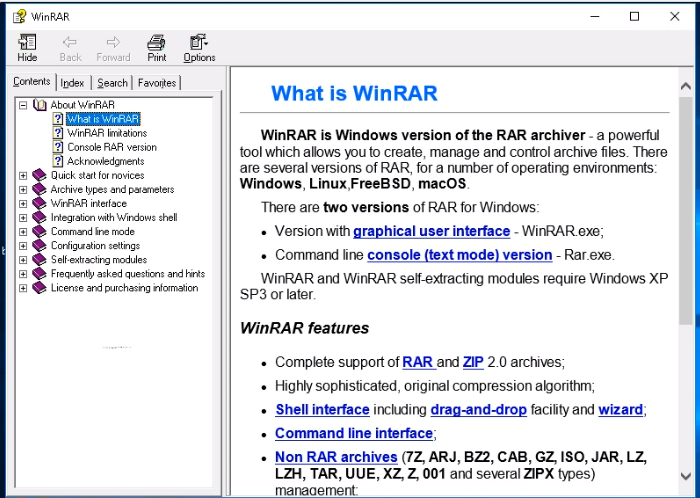The height and width of the screenshot is (498, 700).
Task: Open the drag-and-drop link
Action: 479,410
